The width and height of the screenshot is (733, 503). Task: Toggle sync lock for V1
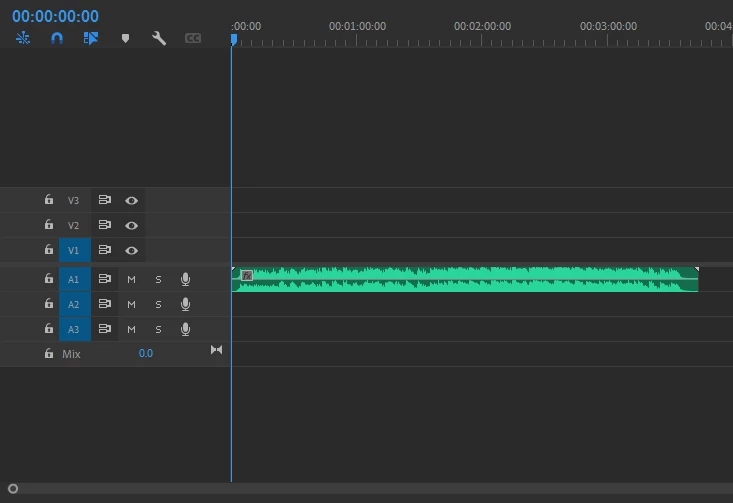[105, 250]
